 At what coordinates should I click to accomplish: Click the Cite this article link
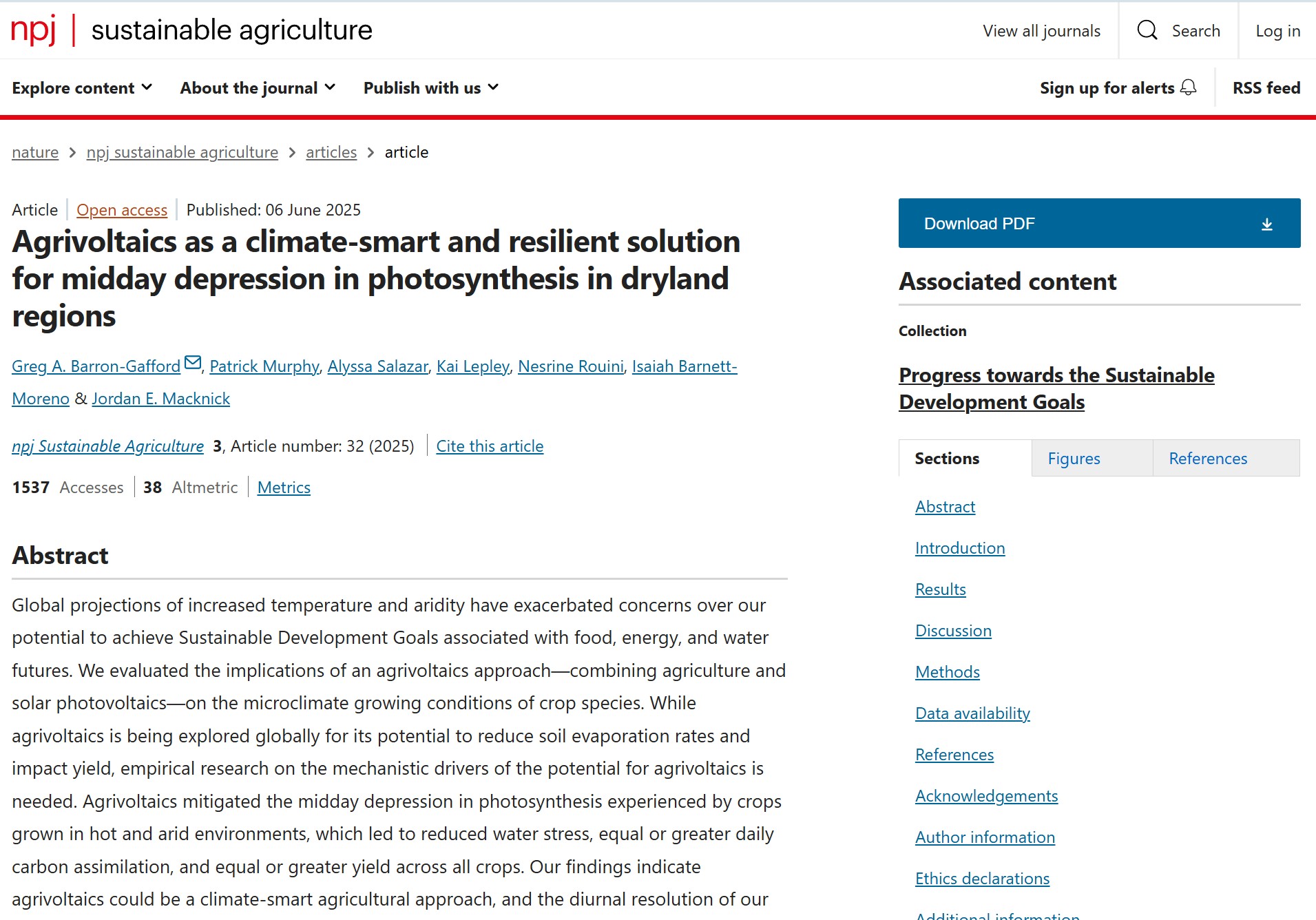pyautogui.click(x=489, y=446)
